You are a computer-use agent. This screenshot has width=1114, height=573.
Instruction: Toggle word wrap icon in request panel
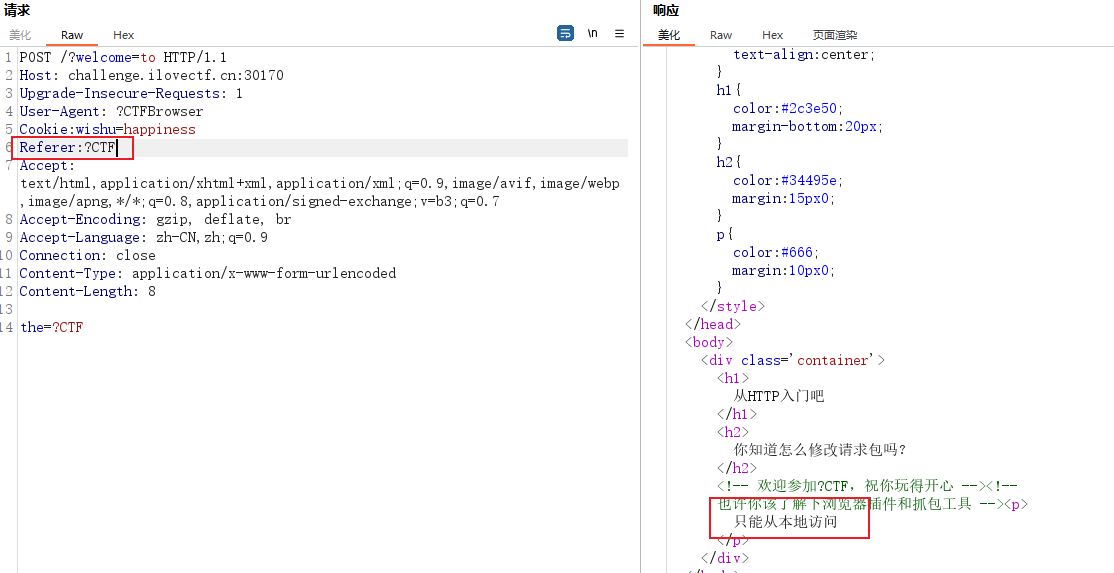pyautogui.click(x=565, y=33)
